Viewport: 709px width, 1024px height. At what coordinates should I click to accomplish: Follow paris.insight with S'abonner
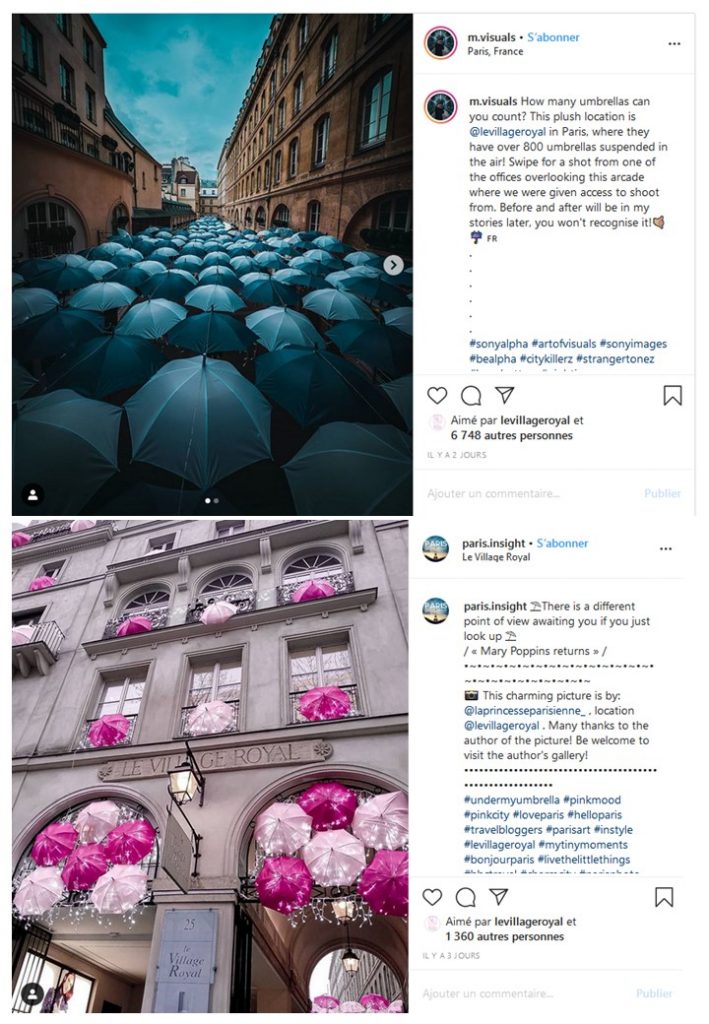[562, 543]
